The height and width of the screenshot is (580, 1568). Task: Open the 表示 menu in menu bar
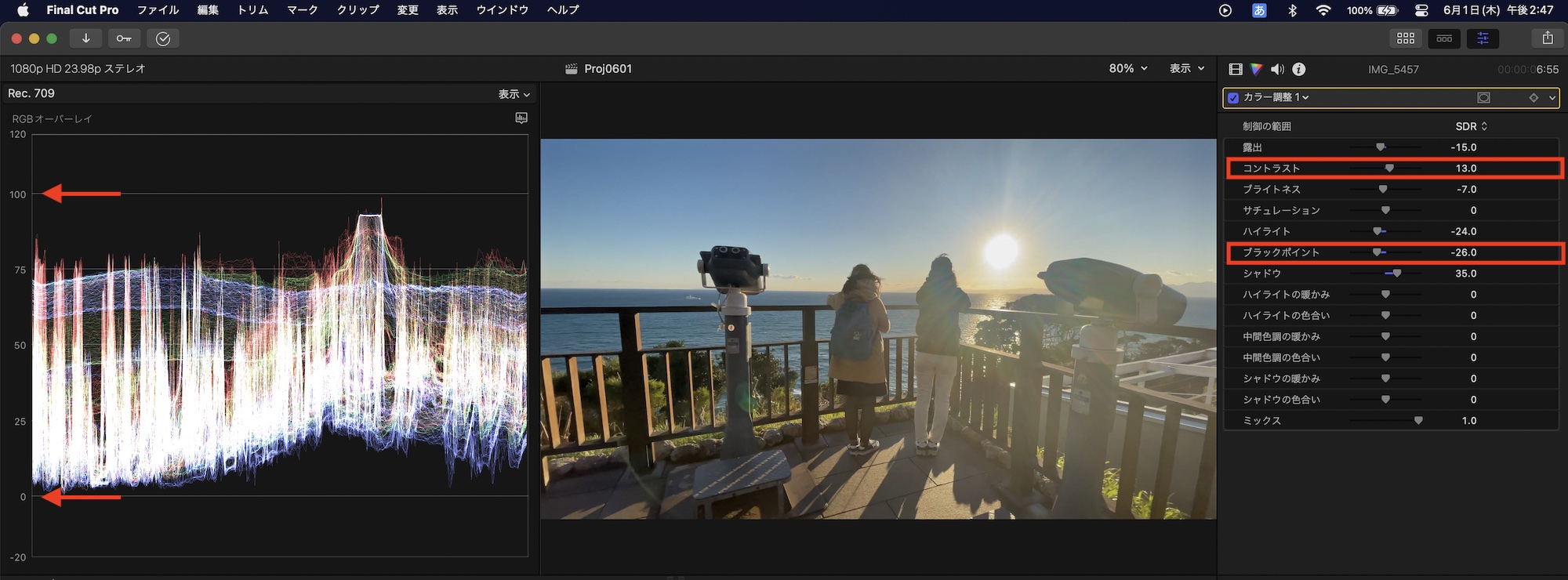coord(447,10)
